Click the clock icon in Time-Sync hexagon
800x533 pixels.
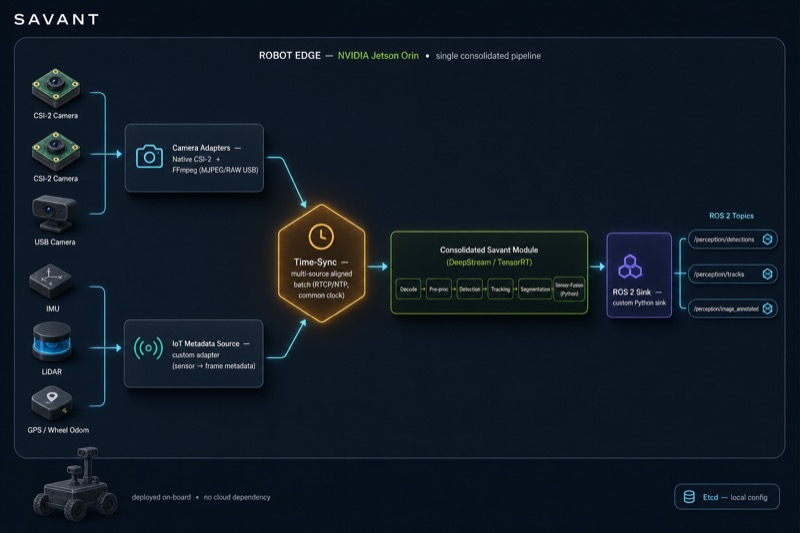point(321,236)
